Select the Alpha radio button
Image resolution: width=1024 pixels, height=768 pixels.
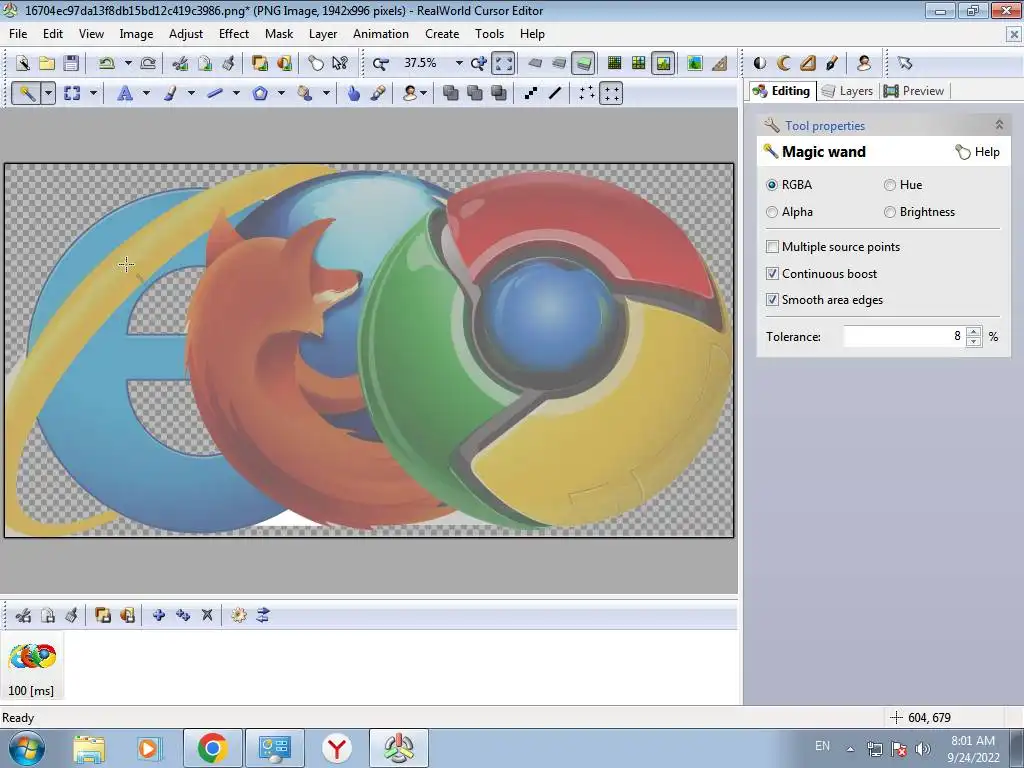pyautogui.click(x=772, y=212)
